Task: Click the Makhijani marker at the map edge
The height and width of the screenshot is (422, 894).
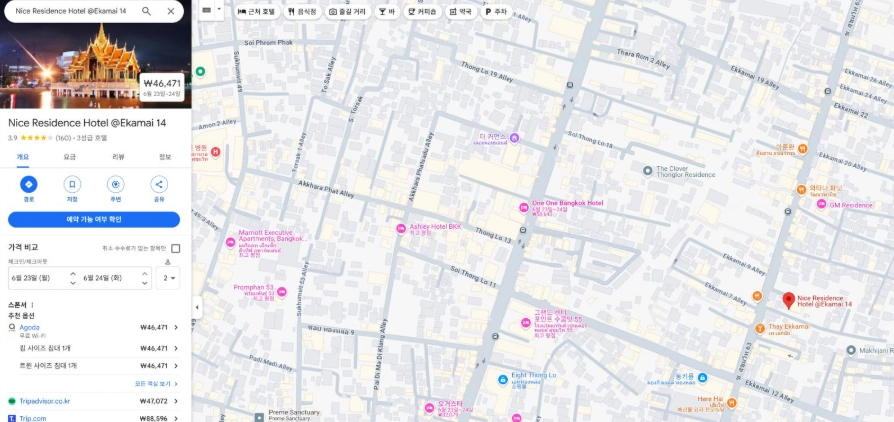Action: tap(851, 350)
